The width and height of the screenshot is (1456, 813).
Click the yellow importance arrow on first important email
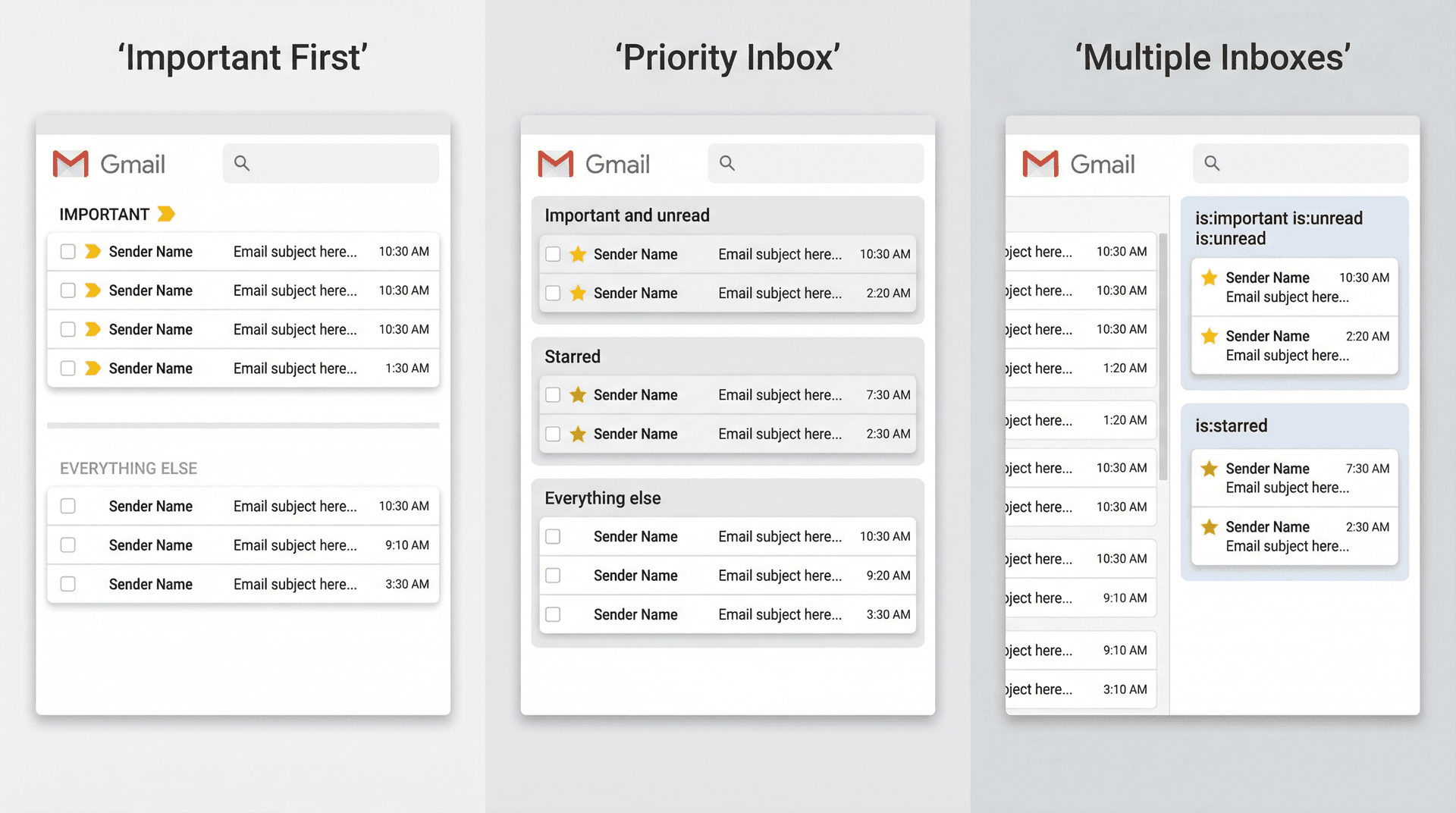(x=91, y=251)
